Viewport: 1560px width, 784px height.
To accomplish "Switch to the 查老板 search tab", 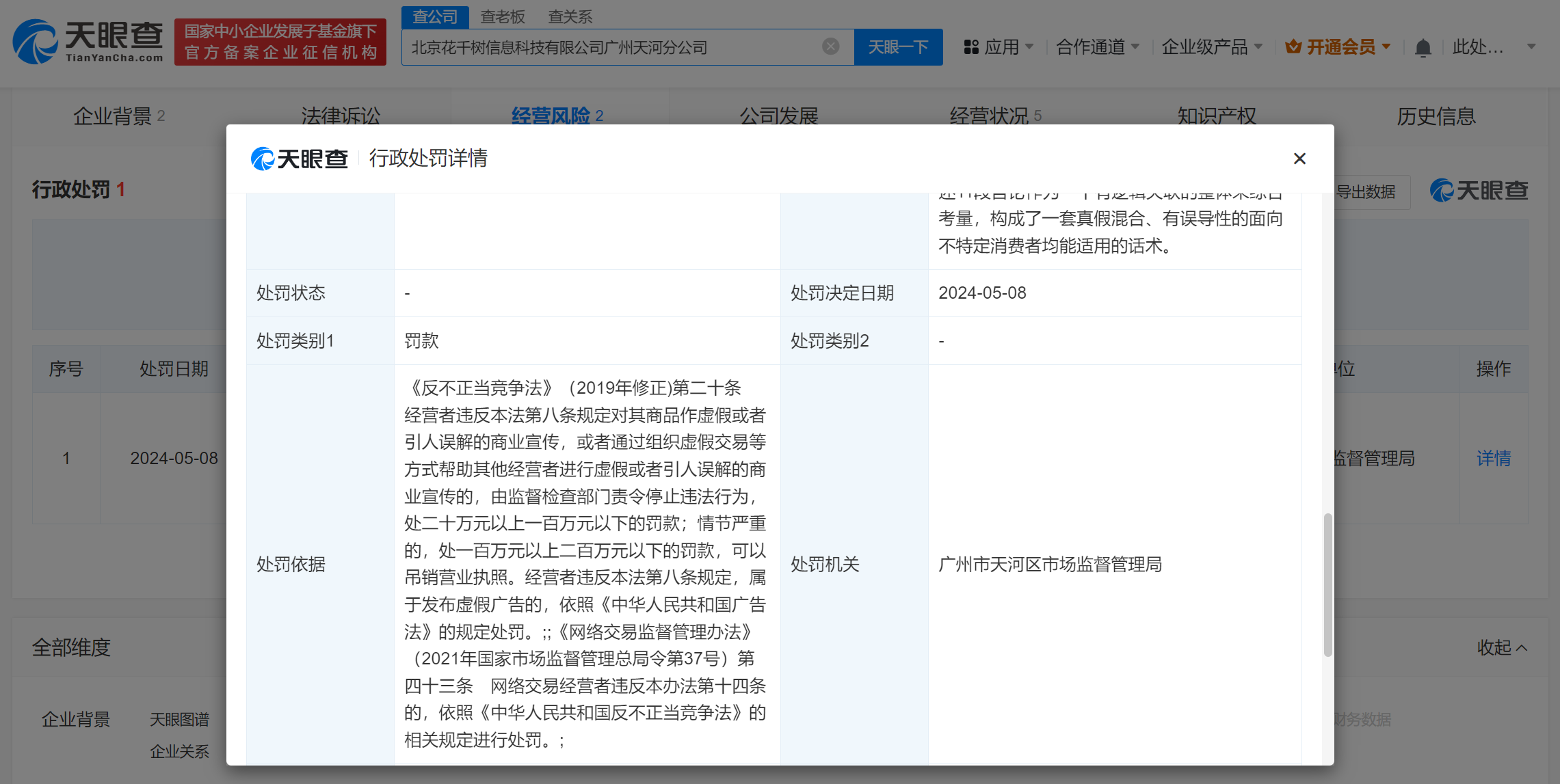I will [x=502, y=16].
